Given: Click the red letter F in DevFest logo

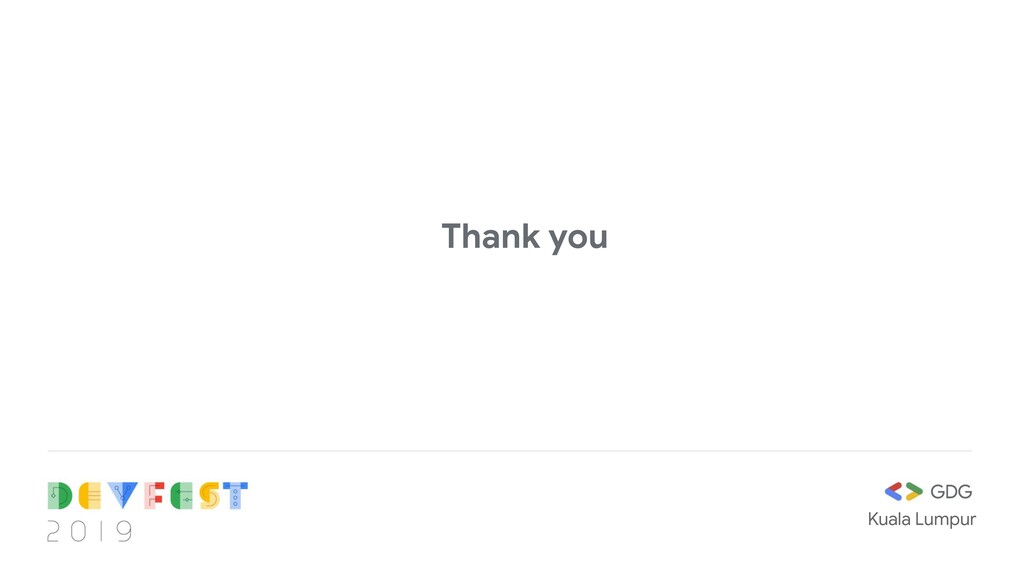Looking at the screenshot, I should [x=154, y=496].
